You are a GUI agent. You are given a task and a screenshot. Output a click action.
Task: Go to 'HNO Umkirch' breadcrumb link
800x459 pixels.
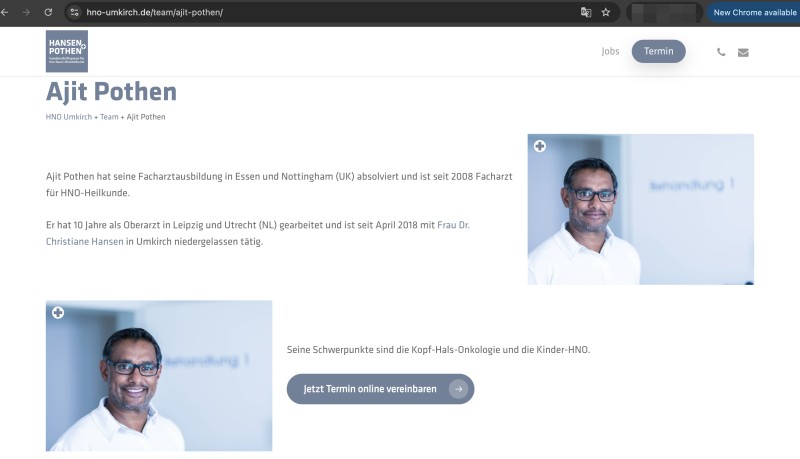pyautogui.click(x=69, y=117)
